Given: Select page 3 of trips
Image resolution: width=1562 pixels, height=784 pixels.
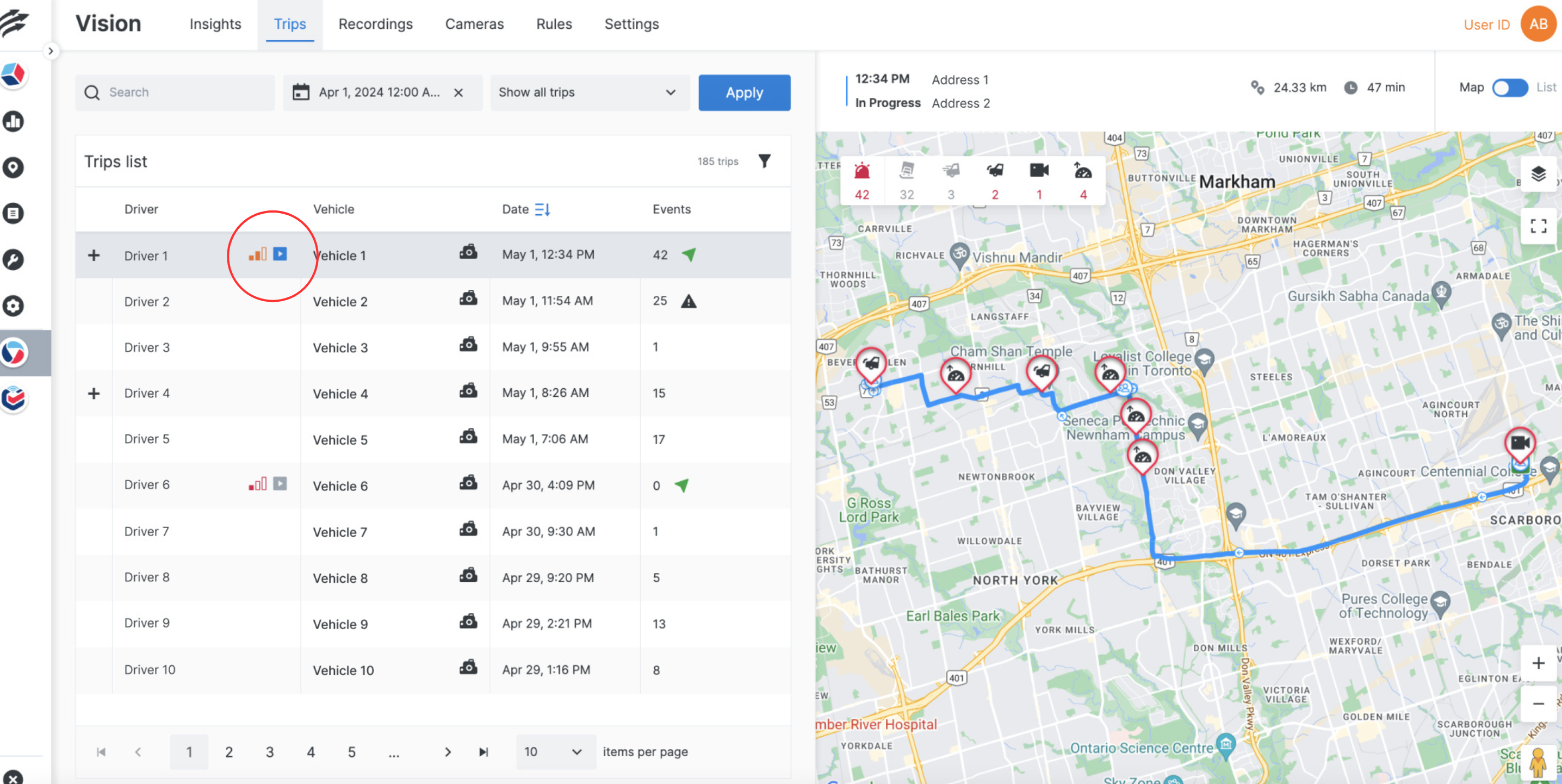Looking at the screenshot, I should [269, 752].
